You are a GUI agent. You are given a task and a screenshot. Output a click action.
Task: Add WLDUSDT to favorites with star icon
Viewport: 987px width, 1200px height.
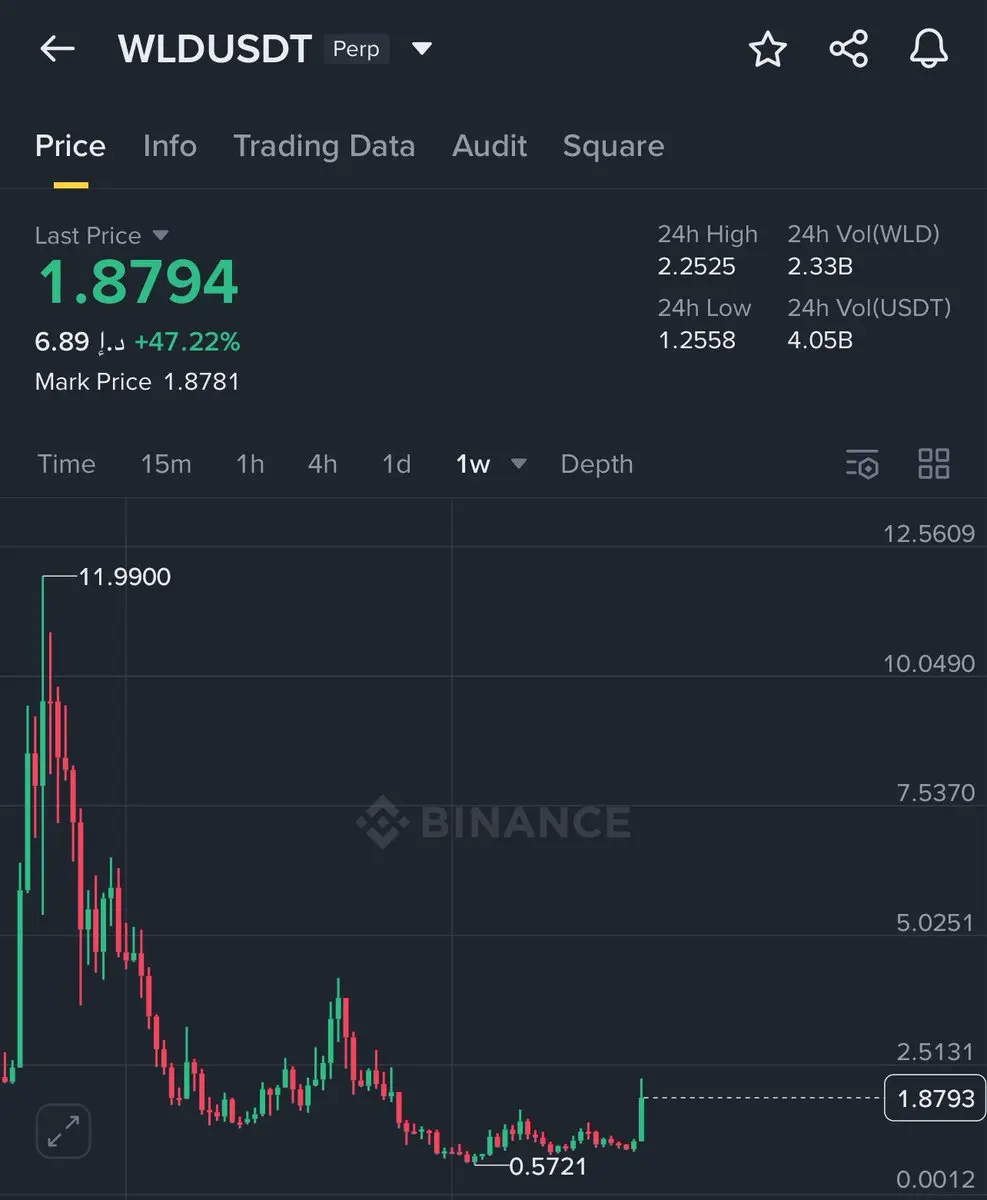768,48
